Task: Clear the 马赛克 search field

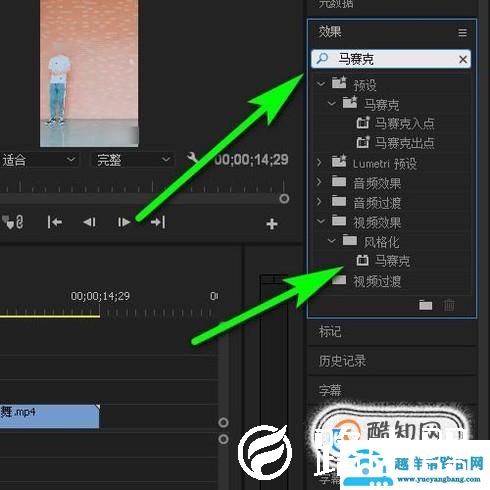Action: tap(463, 60)
